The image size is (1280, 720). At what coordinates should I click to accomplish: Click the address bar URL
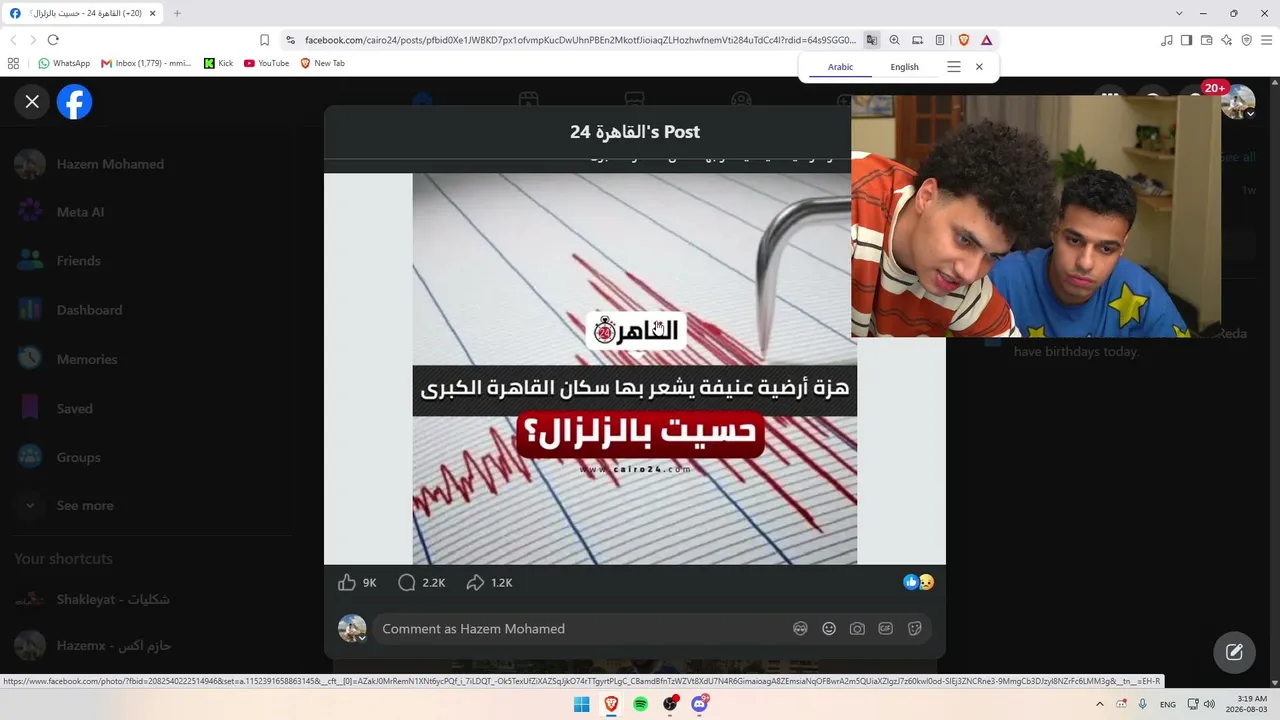click(x=580, y=40)
